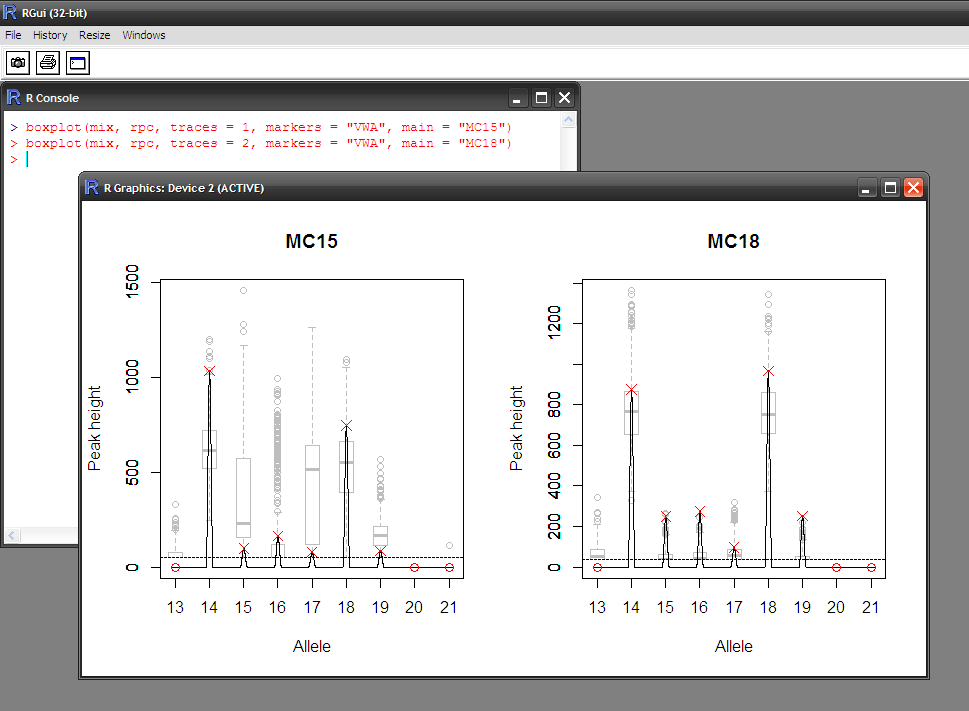Maximize the R Console window
969x711 pixels.
tap(541, 98)
